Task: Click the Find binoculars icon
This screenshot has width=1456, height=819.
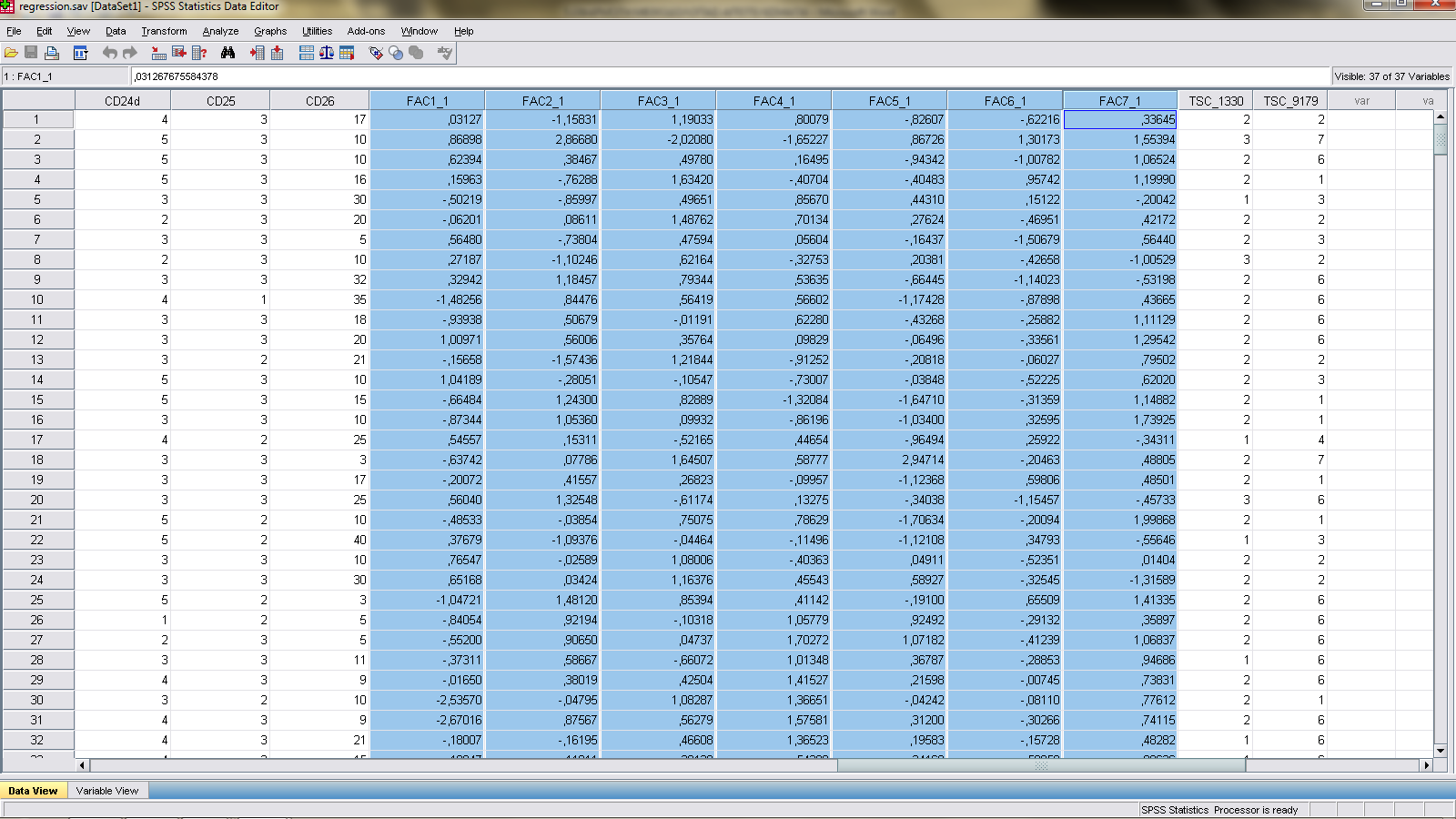Action: pyautogui.click(x=228, y=53)
